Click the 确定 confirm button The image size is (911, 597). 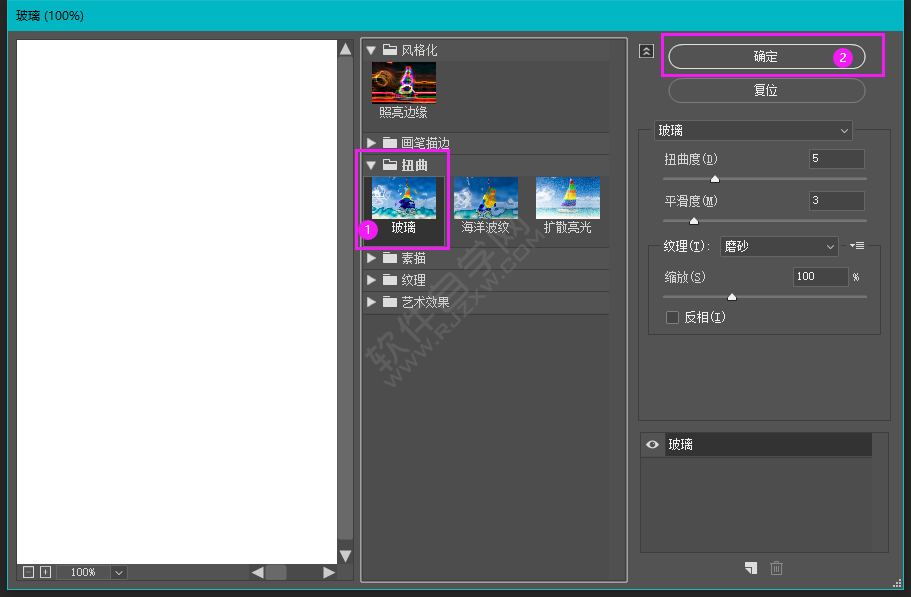pos(765,56)
